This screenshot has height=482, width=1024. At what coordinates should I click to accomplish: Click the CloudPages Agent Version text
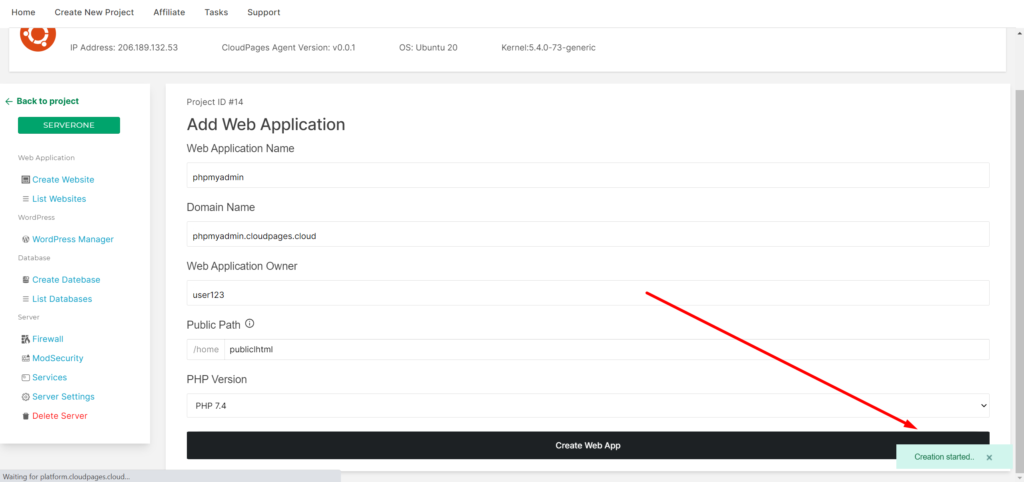tap(289, 48)
